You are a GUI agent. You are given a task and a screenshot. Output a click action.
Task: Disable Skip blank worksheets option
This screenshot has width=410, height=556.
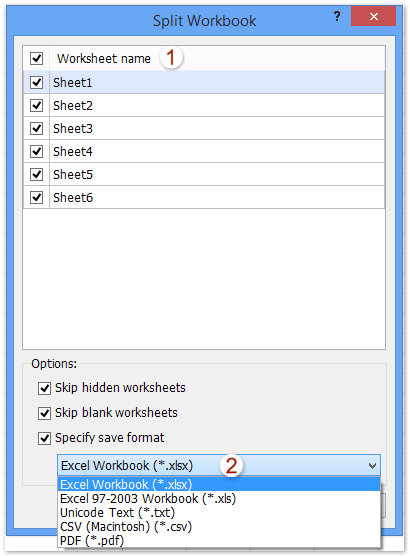[44, 413]
